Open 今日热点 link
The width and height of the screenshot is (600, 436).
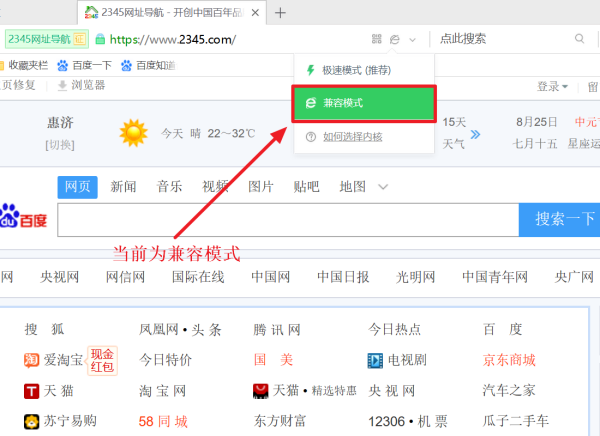(x=394, y=329)
